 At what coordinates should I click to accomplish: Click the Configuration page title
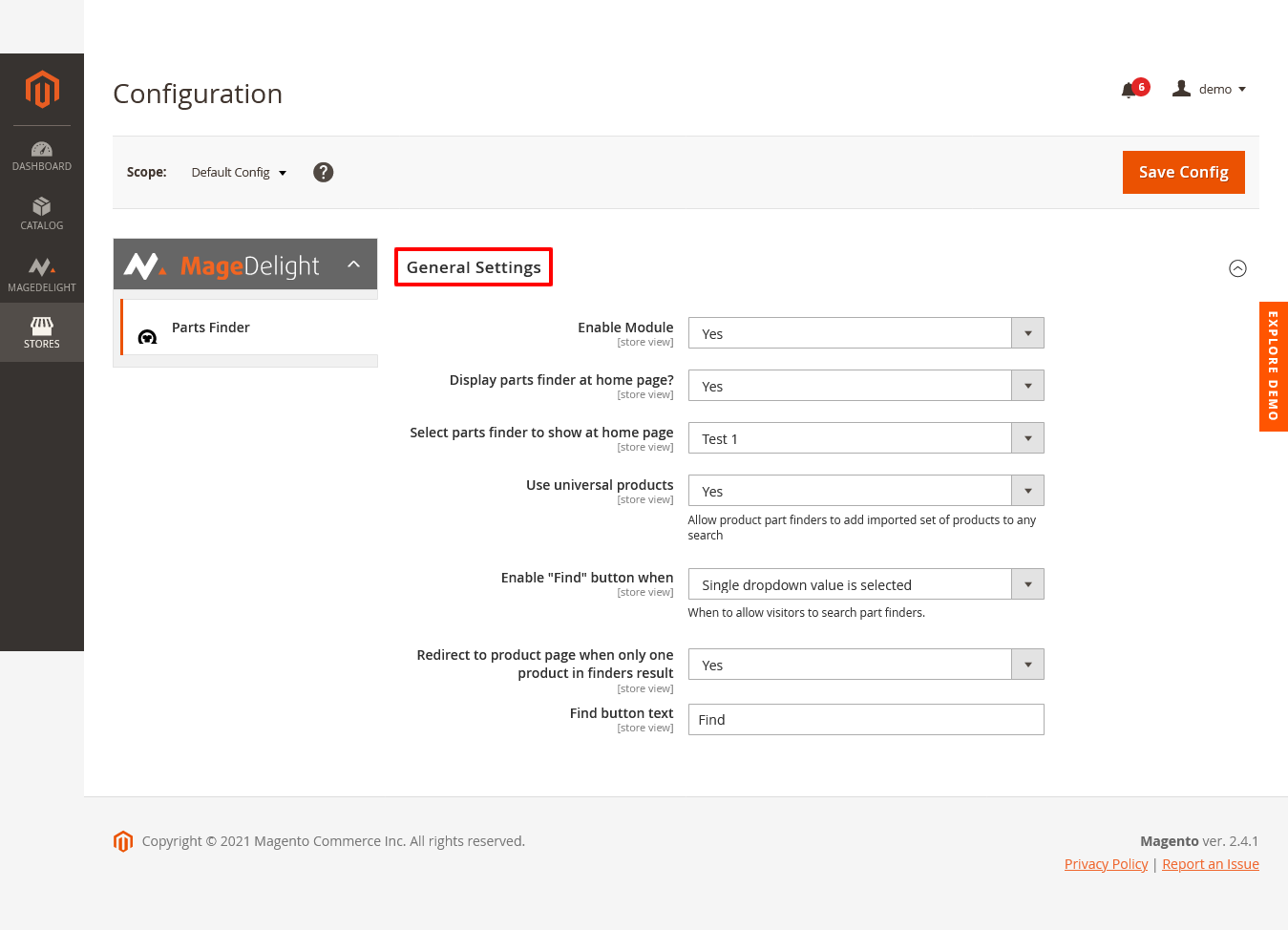198,94
